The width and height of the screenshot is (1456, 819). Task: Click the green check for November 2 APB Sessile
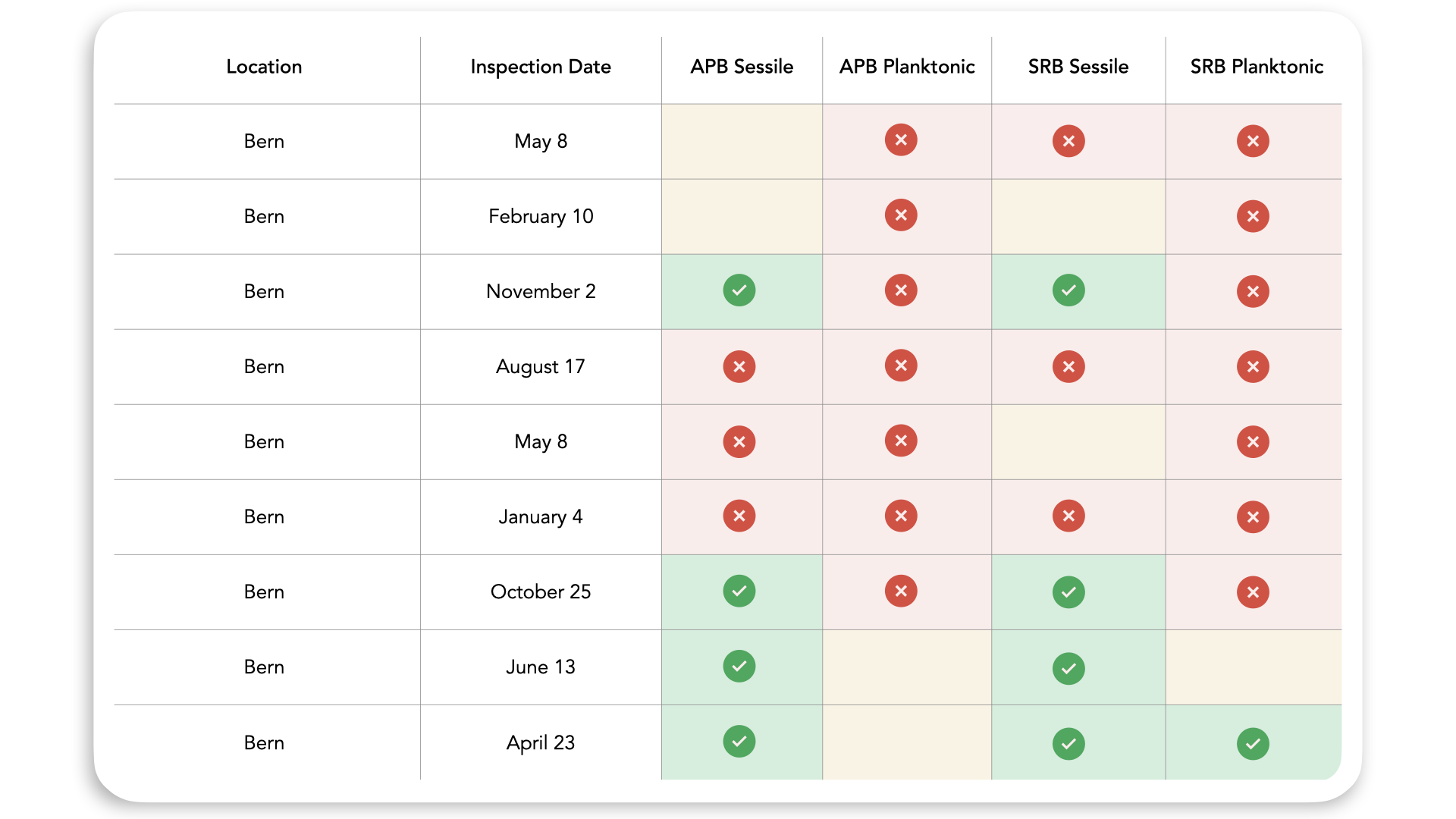(x=739, y=290)
